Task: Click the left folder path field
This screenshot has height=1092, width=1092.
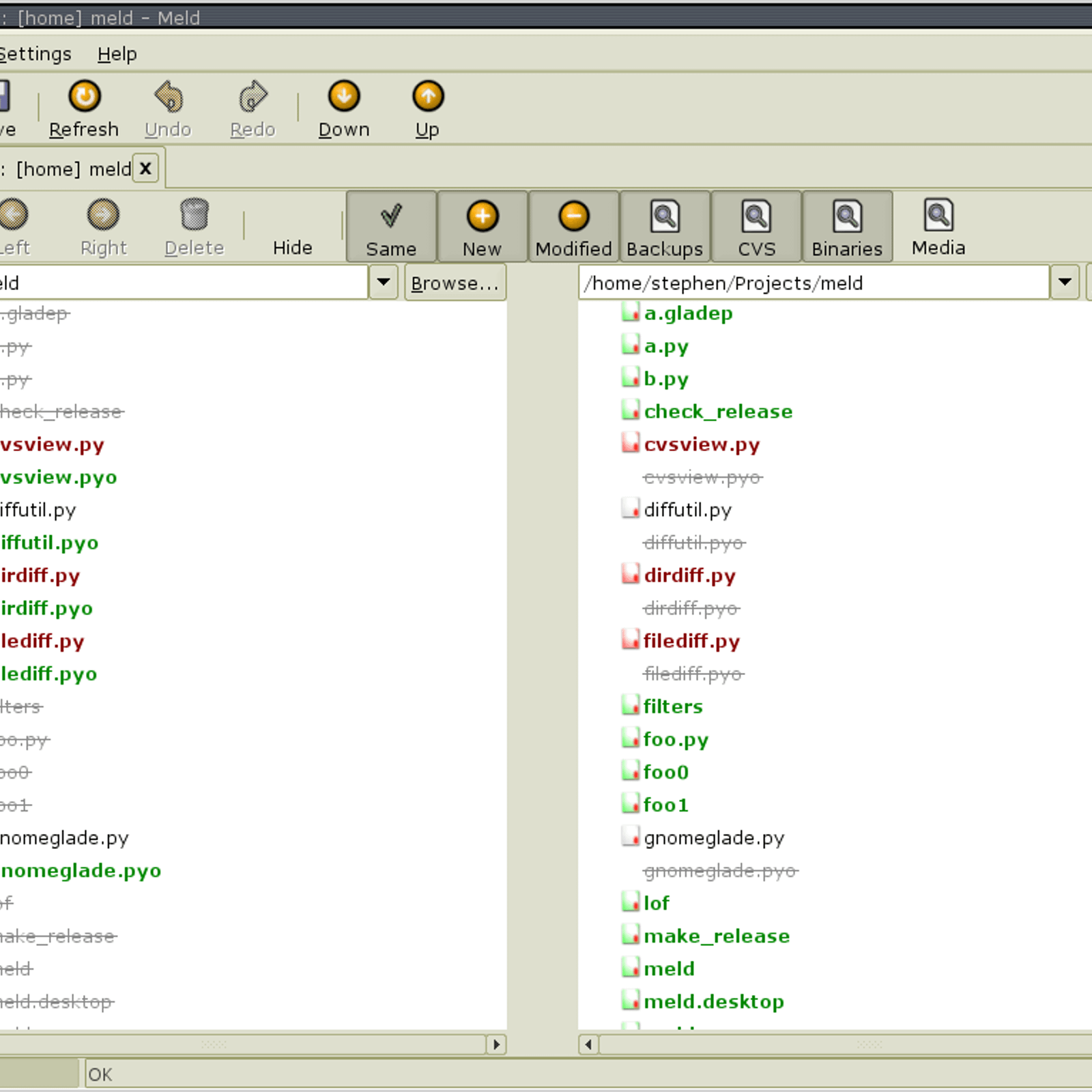Action: [x=183, y=283]
